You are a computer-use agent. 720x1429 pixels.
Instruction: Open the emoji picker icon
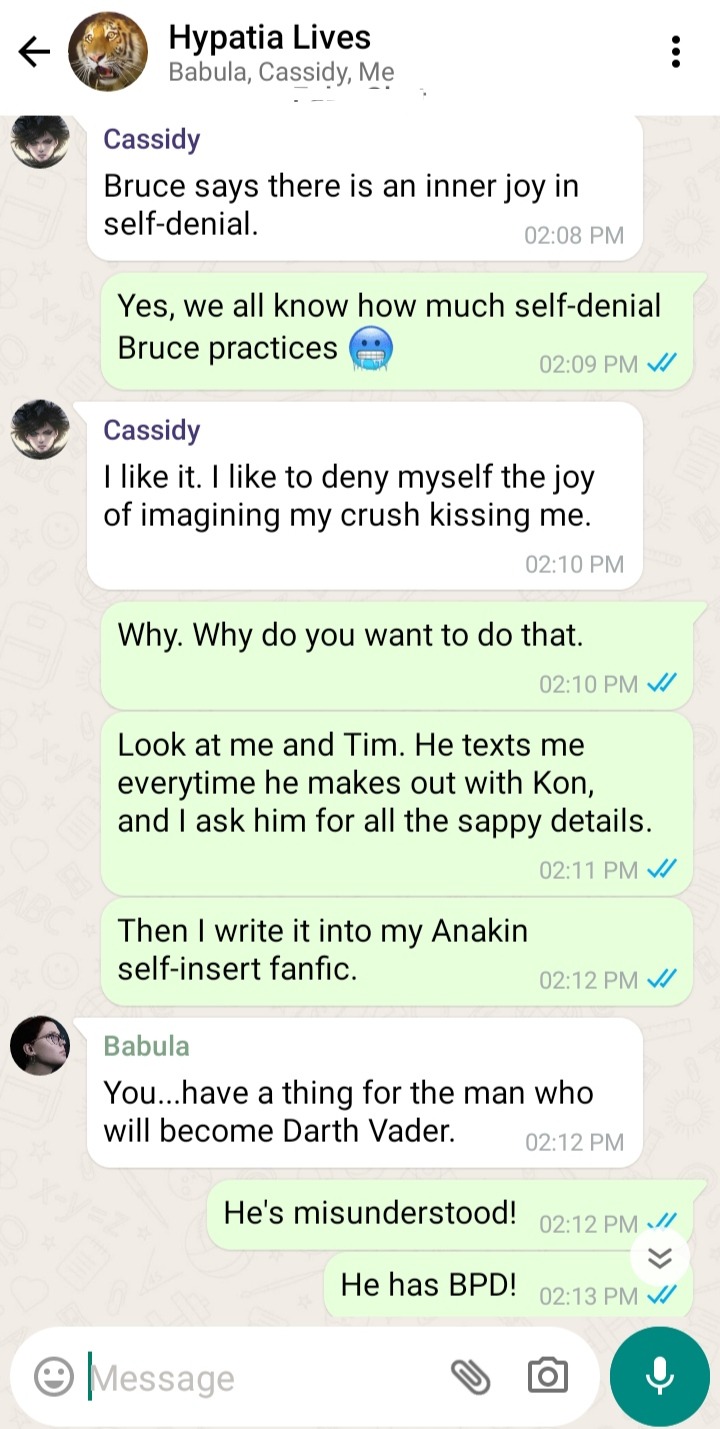click(54, 1377)
